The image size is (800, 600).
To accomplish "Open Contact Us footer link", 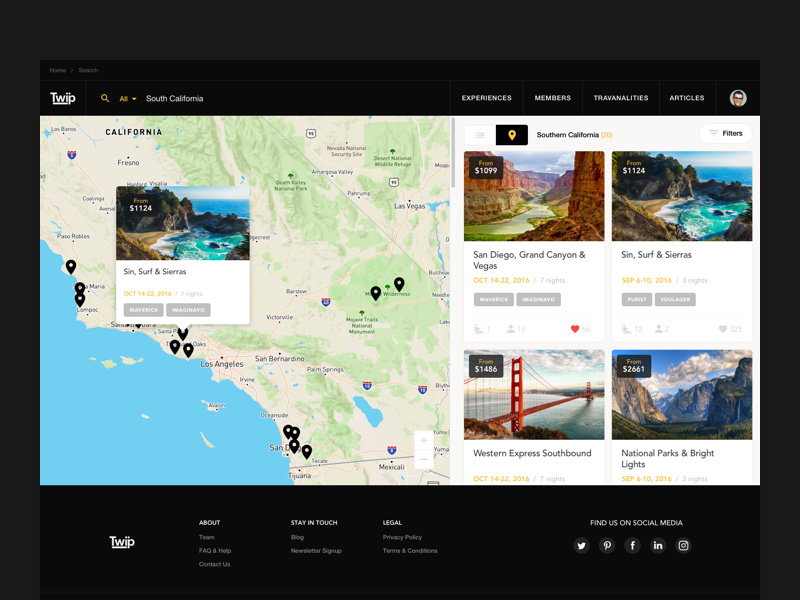I will [x=214, y=564].
